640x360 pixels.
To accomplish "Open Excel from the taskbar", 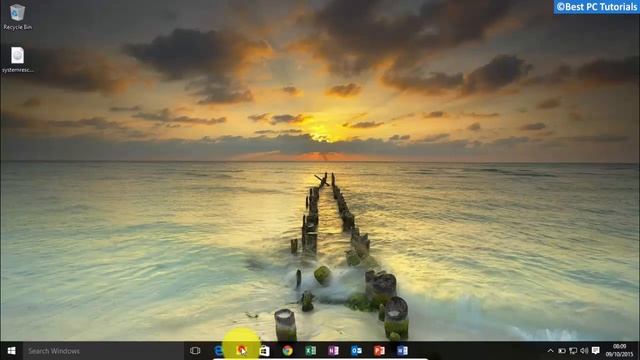I will tap(311, 351).
